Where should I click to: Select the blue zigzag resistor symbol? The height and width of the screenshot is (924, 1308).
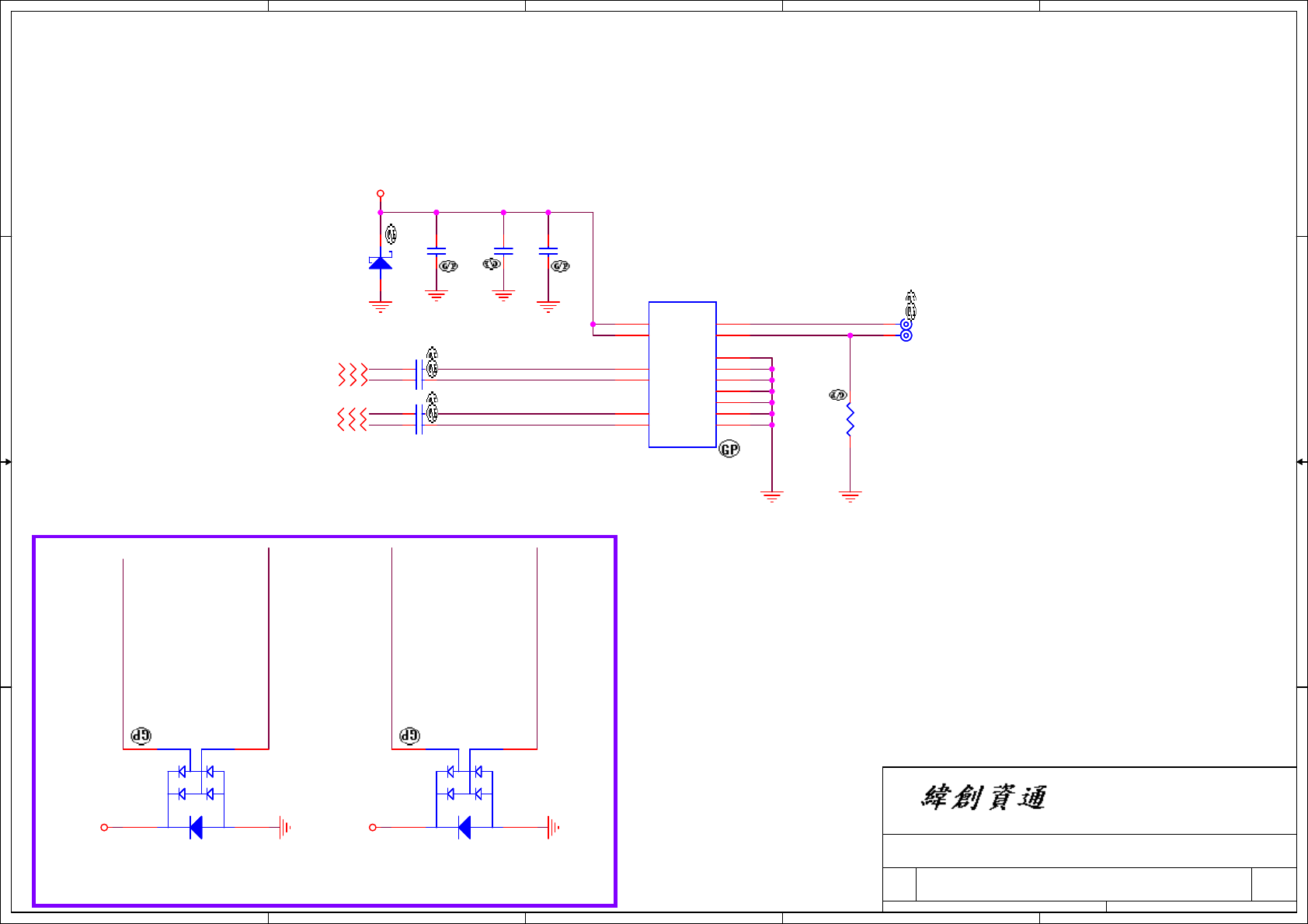click(x=851, y=420)
